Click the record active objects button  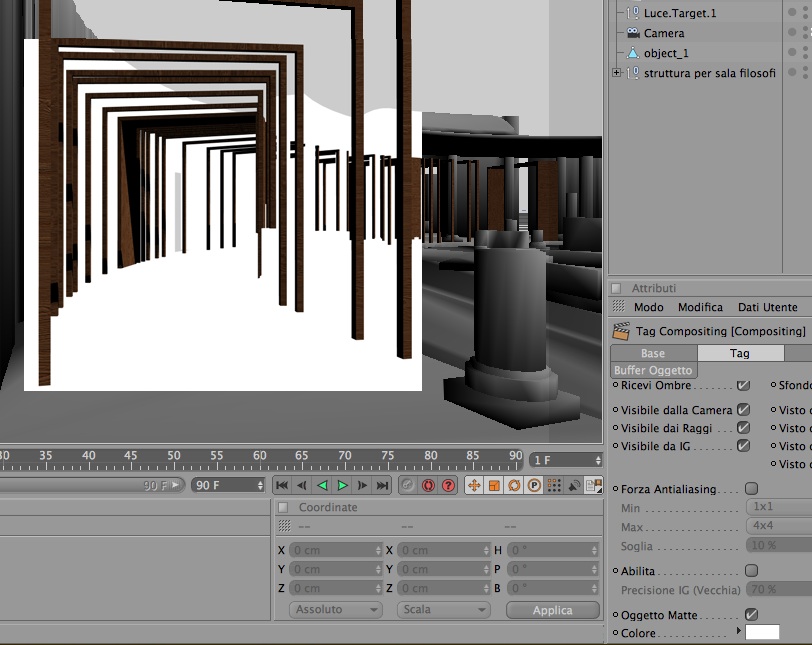408,486
